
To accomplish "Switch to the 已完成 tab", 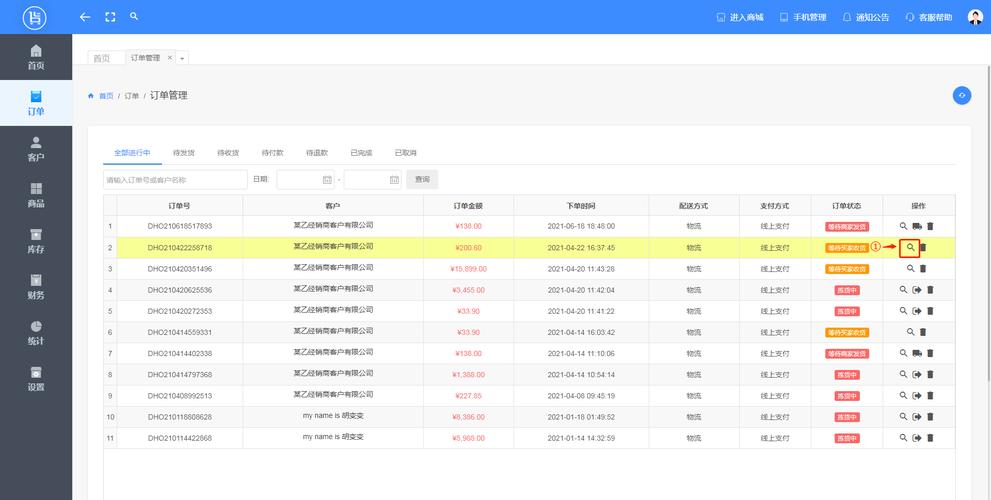I will pos(361,153).
